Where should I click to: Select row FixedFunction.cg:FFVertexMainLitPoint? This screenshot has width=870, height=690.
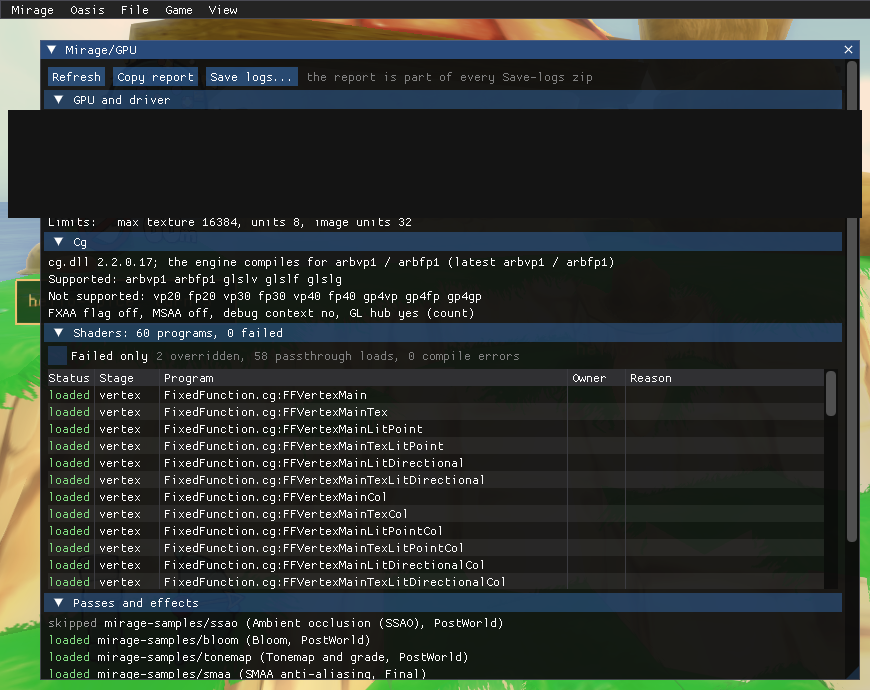[436, 429]
